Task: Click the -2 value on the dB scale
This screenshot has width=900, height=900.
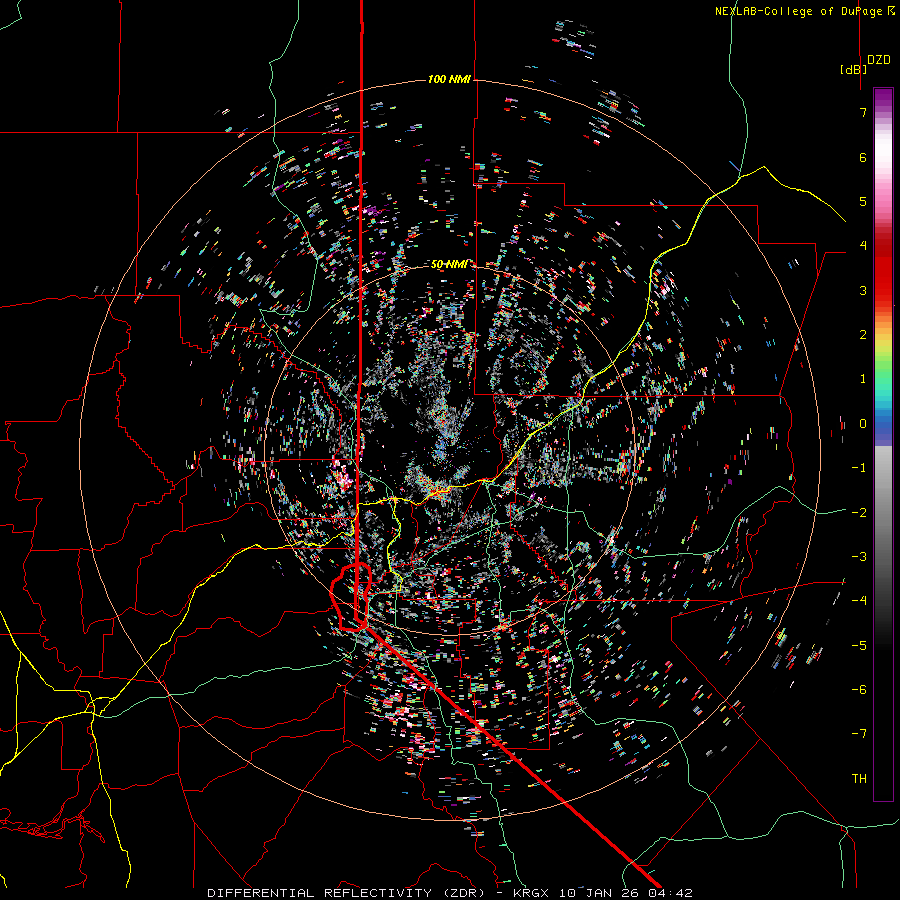Action: pyautogui.click(x=859, y=513)
